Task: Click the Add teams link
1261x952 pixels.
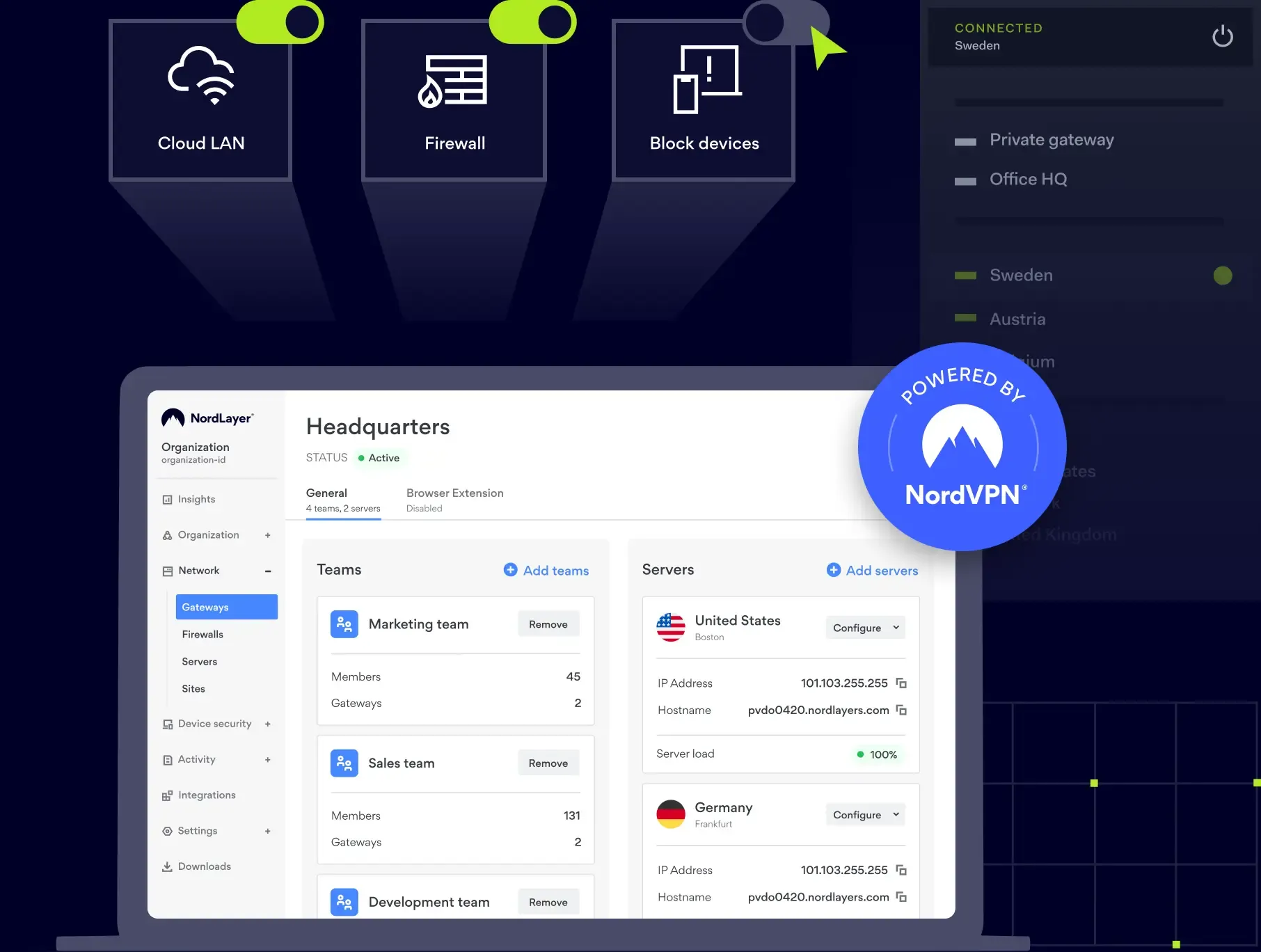Action: [556, 571]
